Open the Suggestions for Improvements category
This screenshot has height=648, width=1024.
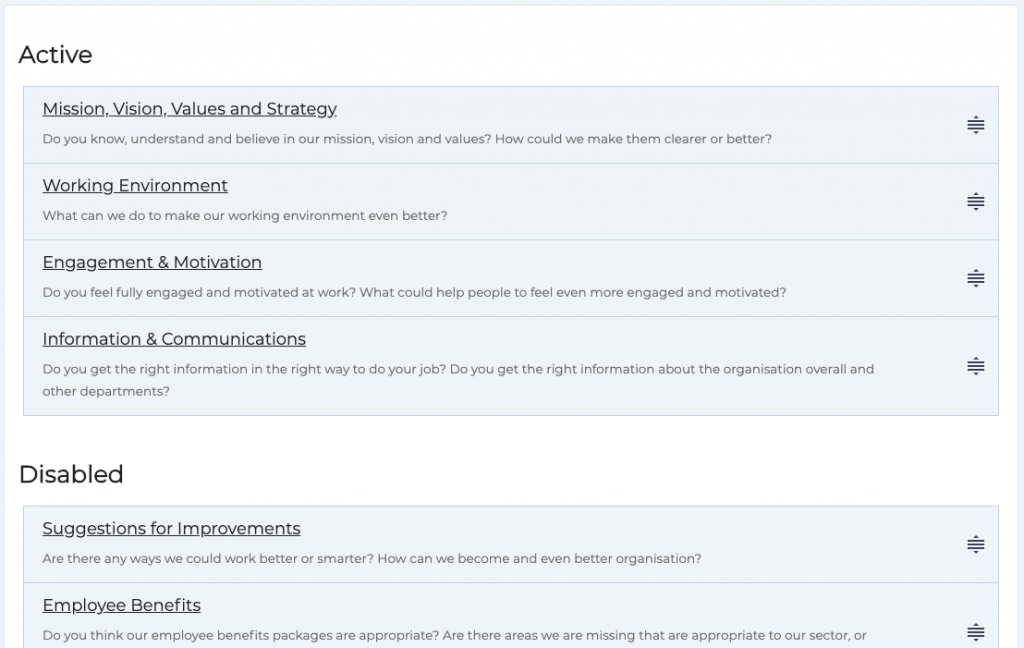click(x=171, y=529)
